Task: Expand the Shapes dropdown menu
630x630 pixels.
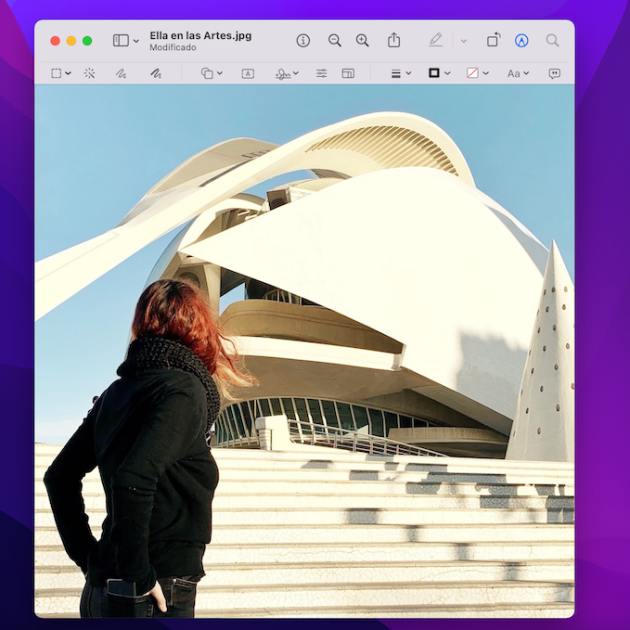Action: tap(211, 73)
